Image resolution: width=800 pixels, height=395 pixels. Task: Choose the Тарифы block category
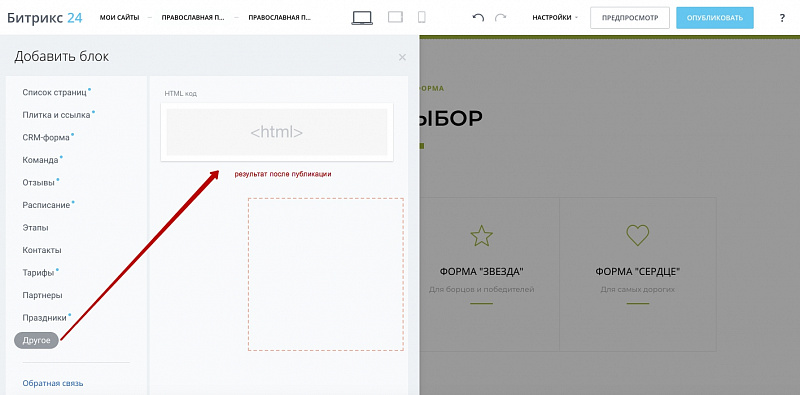38,273
